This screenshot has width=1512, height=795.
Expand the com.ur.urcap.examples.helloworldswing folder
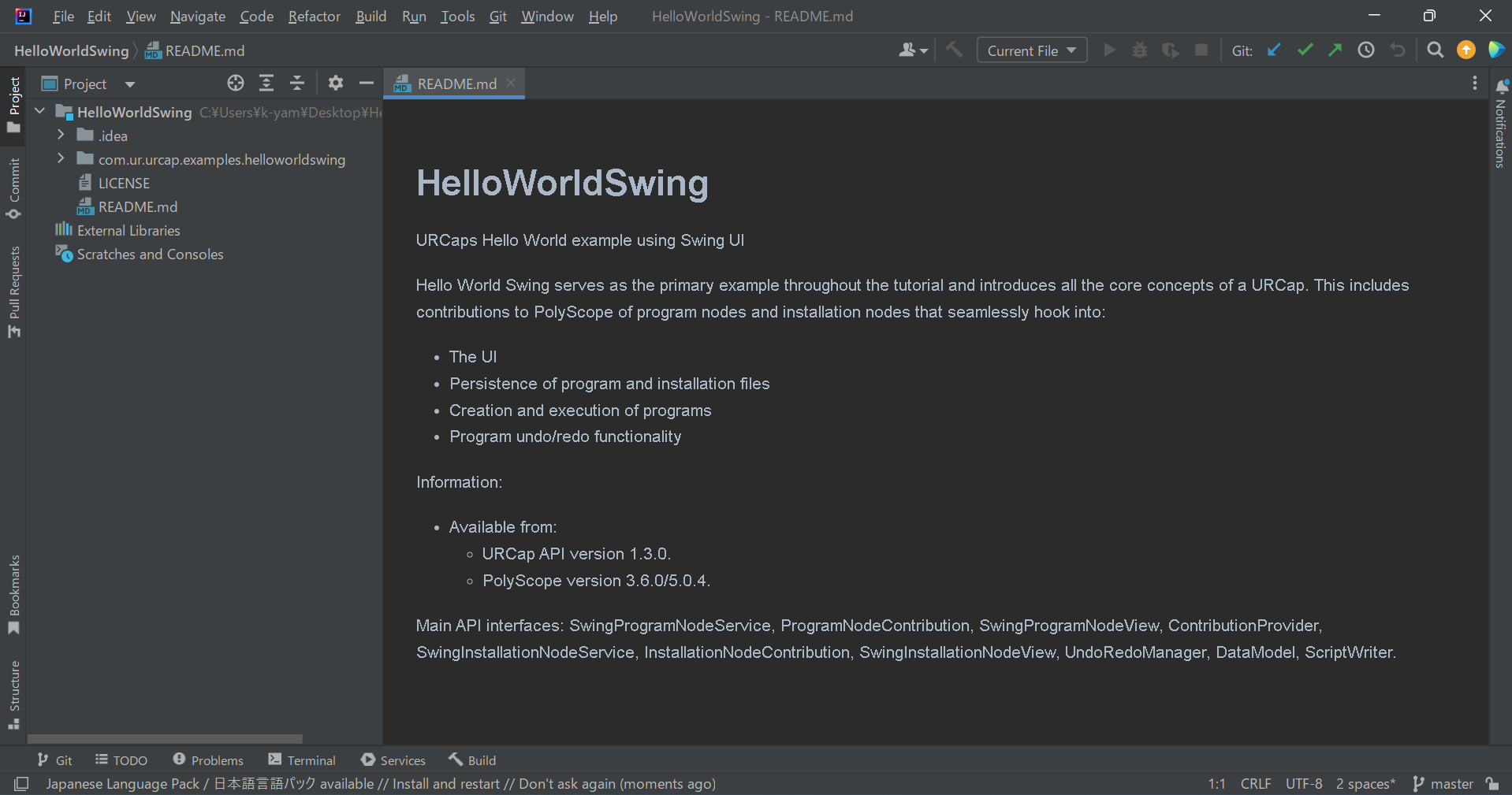point(61,159)
